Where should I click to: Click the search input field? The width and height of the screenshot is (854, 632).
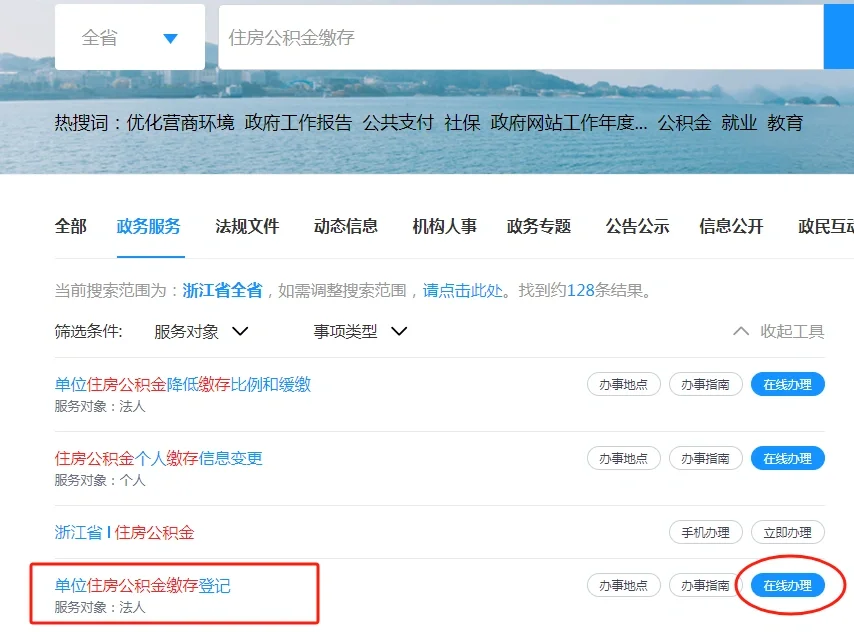[x=520, y=38]
